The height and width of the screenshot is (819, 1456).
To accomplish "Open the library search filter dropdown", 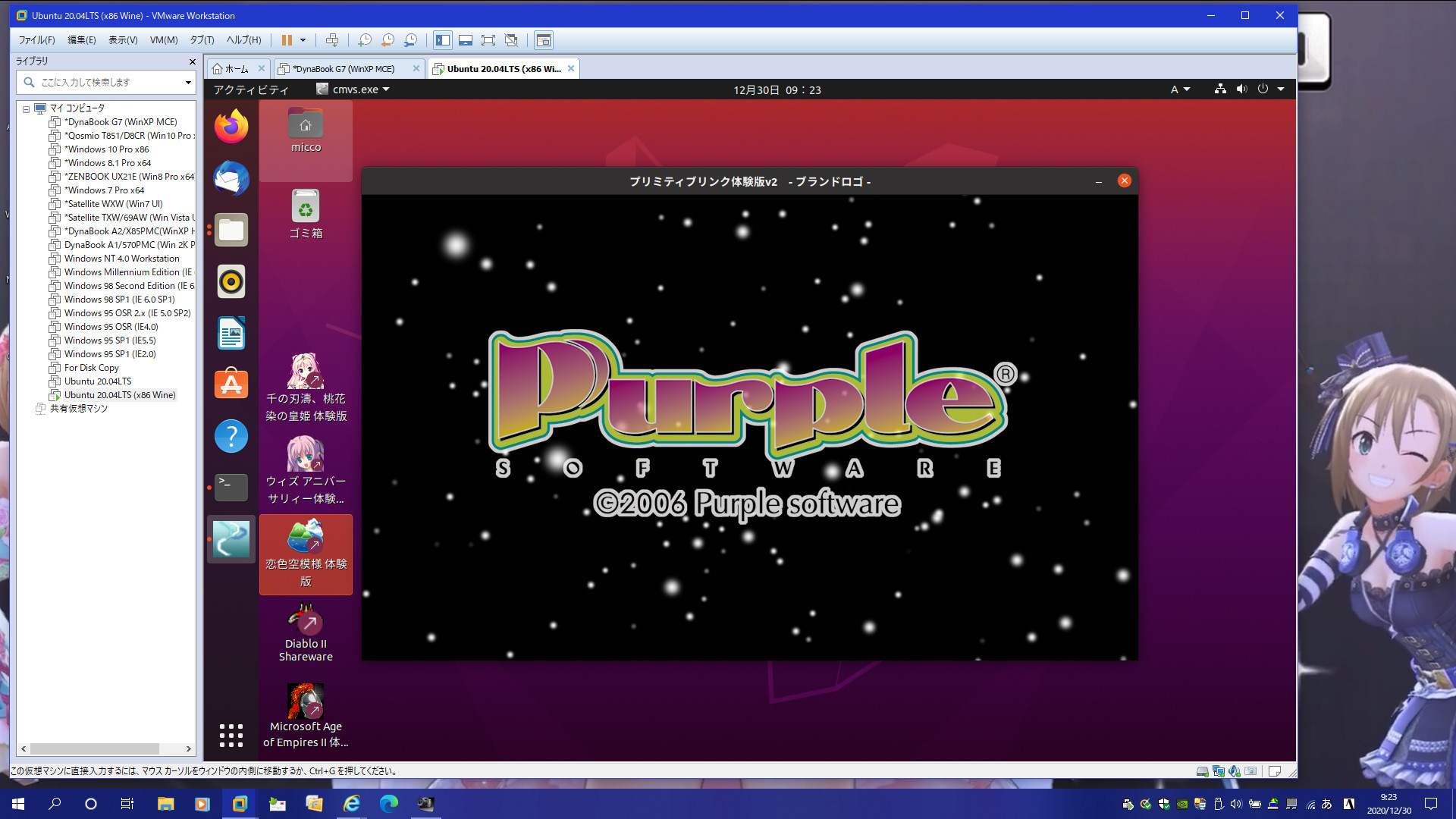I will click(188, 82).
